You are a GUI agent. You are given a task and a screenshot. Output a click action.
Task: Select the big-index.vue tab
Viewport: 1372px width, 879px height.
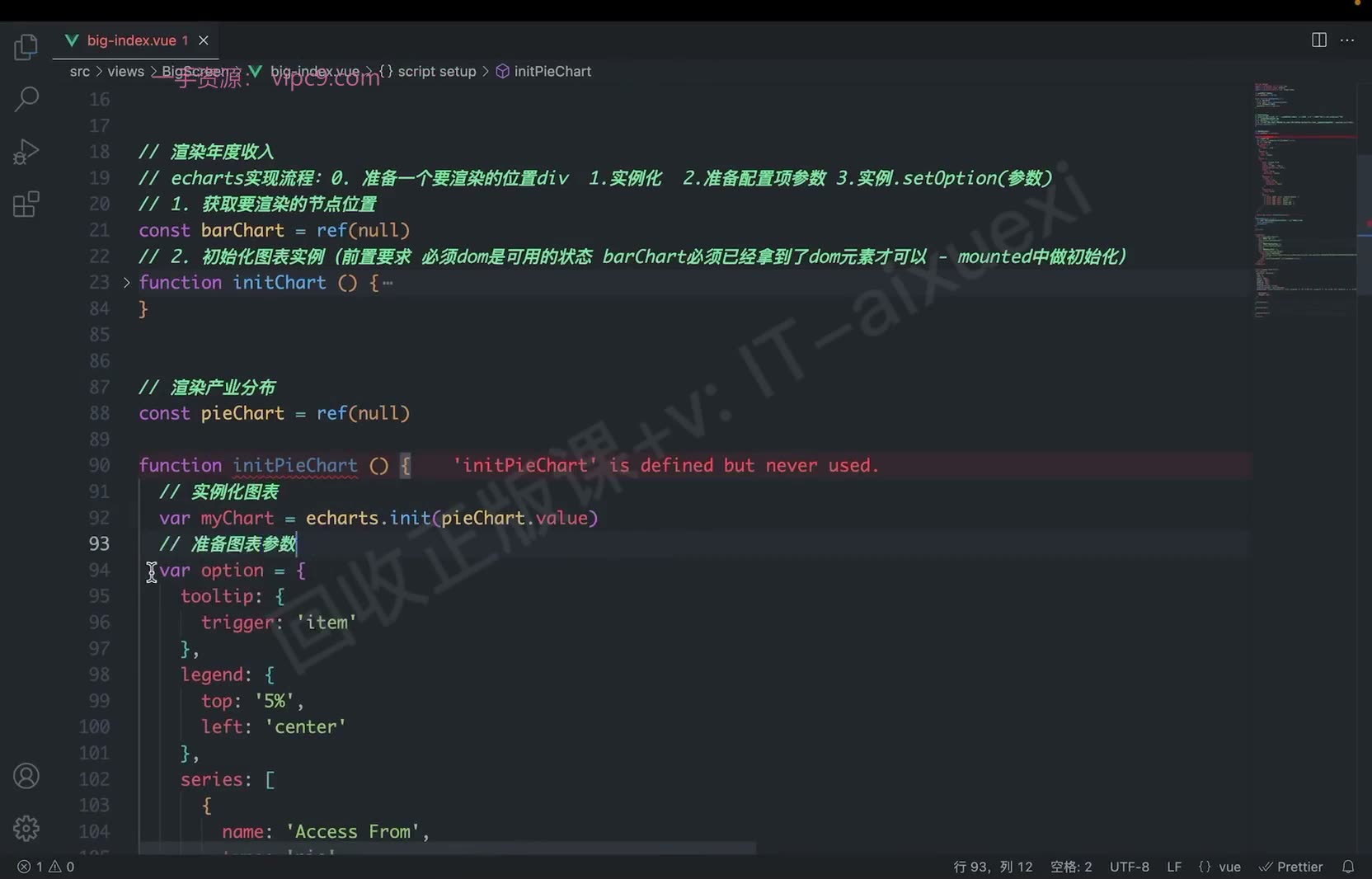[x=132, y=40]
